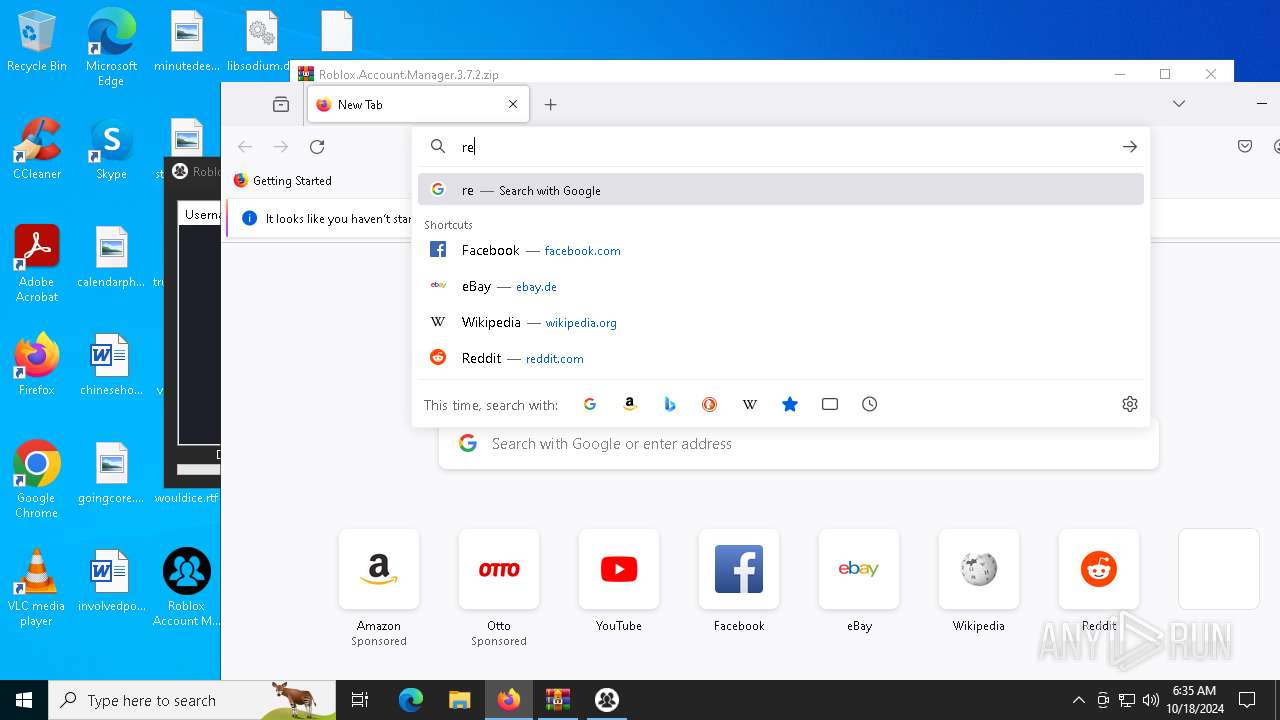Open Task View on taskbar
This screenshot has width=1280, height=720.
tap(360, 700)
